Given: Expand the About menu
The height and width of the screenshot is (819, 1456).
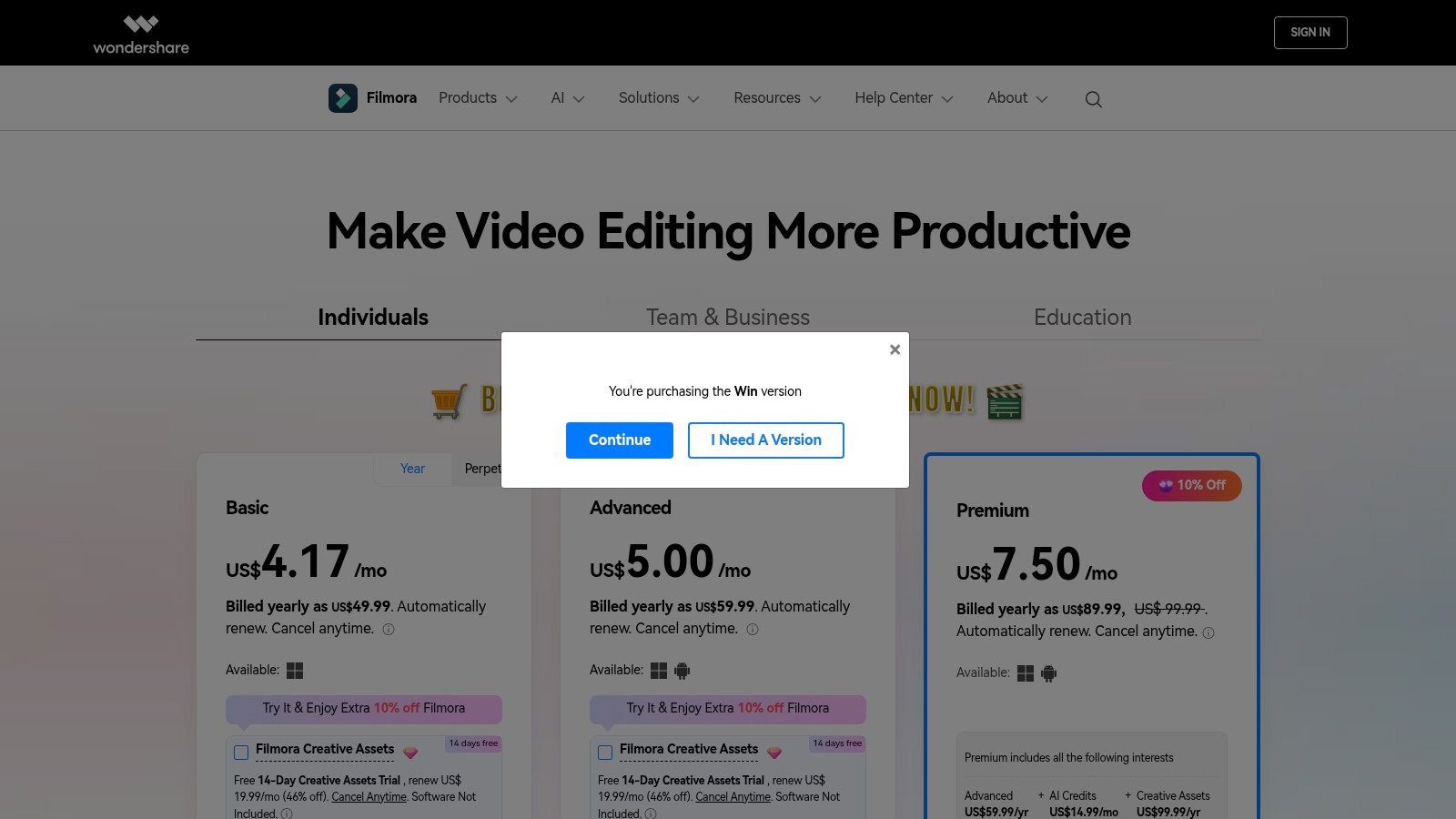Looking at the screenshot, I should (x=1017, y=98).
